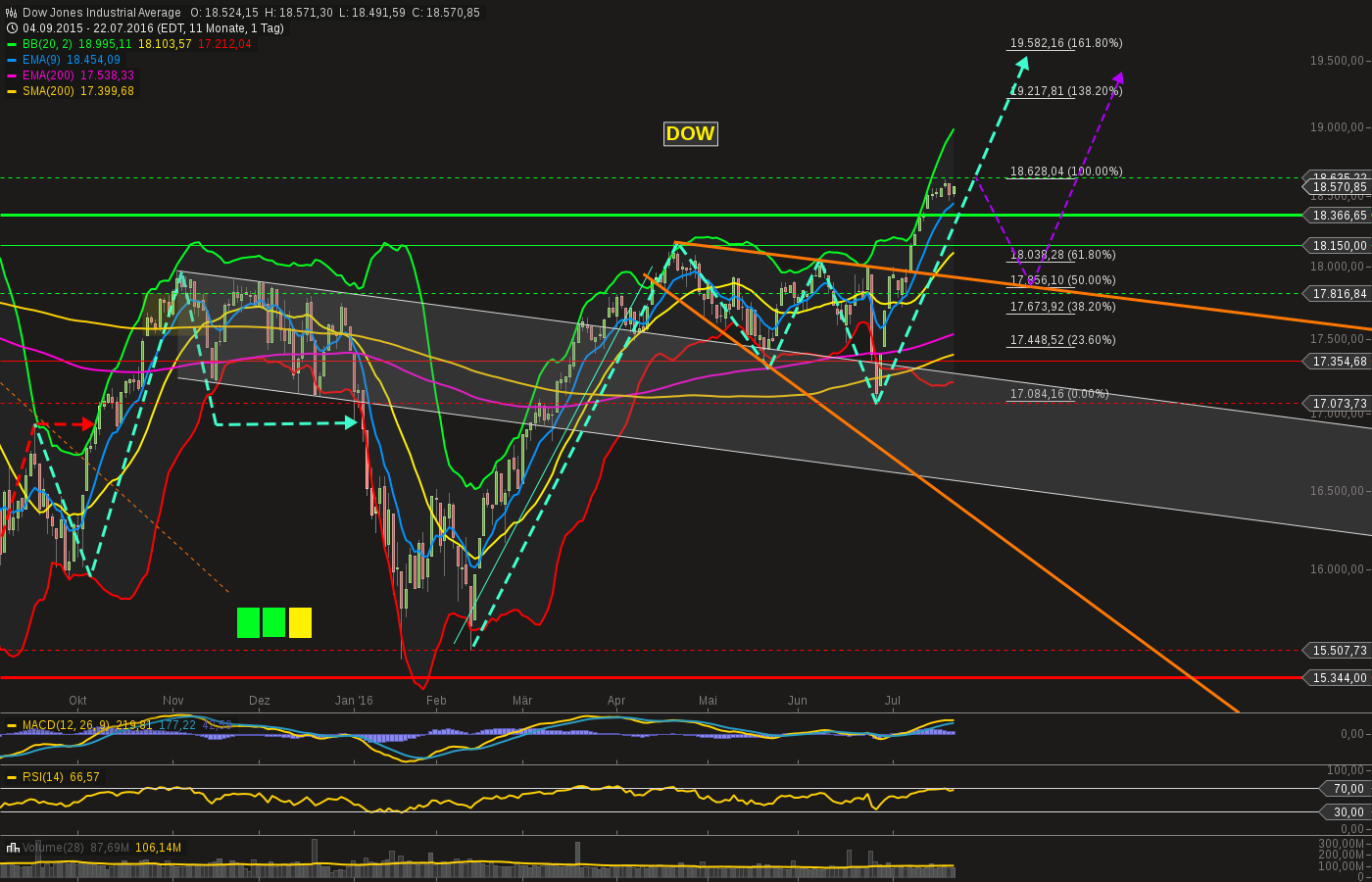The width and height of the screenshot is (1372, 882).
Task: Click the green resistance tag 18.366,65
Action: tap(1337, 217)
